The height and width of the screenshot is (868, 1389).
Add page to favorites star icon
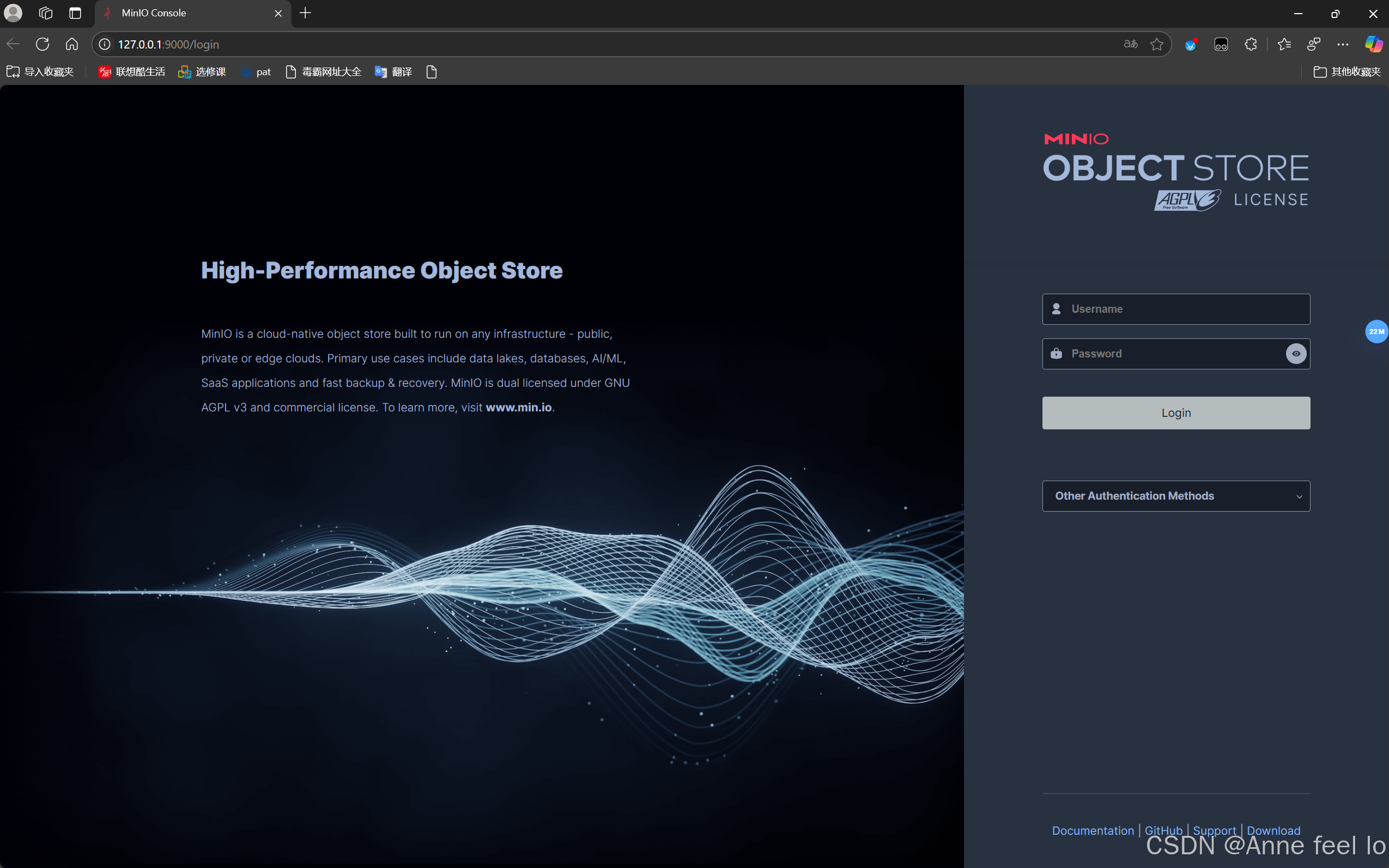pyautogui.click(x=1156, y=44)
